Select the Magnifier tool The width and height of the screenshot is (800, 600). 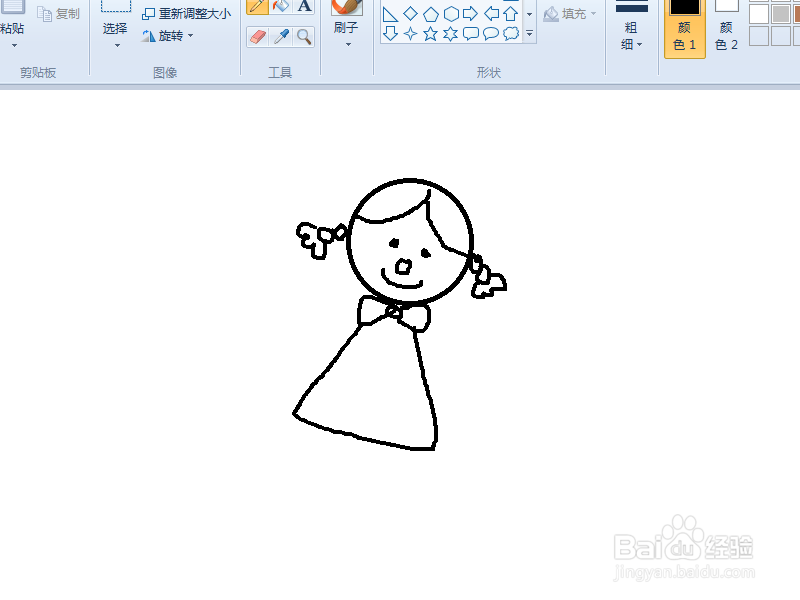(x=304, y=37)
